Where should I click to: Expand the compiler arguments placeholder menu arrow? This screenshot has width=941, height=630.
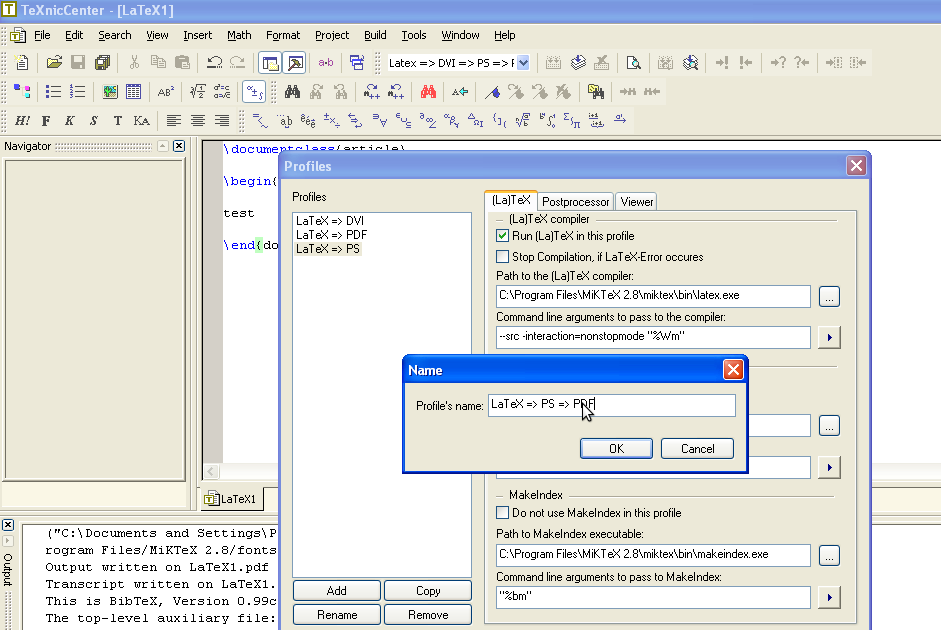[x=829, y=337]
